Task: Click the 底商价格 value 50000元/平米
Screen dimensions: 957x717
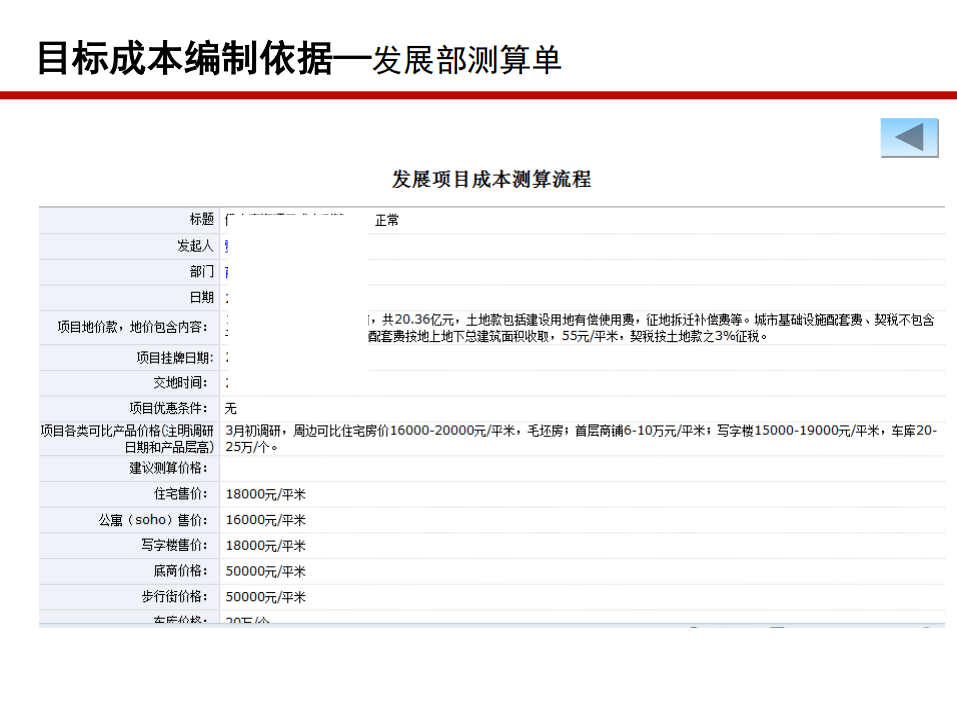Action: point(265,571)
